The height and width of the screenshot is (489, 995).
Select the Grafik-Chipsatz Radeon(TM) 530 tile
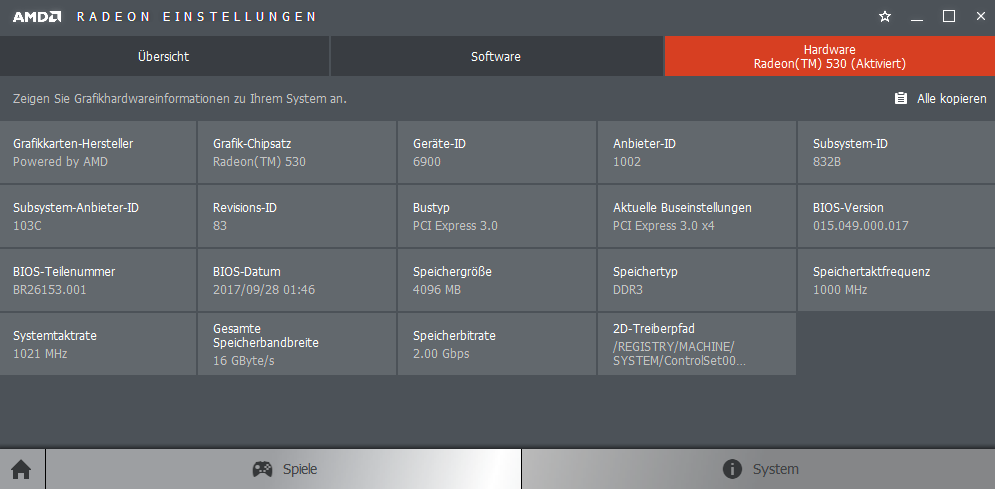[x=297, y=152]
